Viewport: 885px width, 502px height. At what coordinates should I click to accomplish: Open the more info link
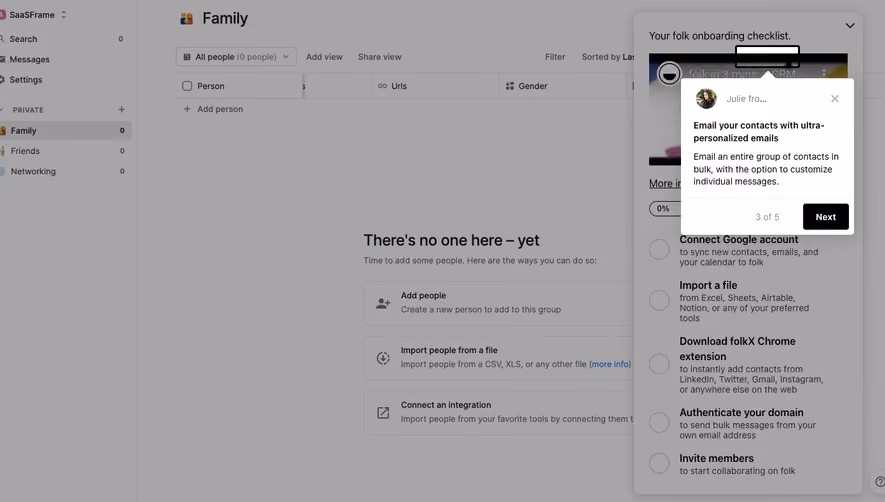click(610, 364)
